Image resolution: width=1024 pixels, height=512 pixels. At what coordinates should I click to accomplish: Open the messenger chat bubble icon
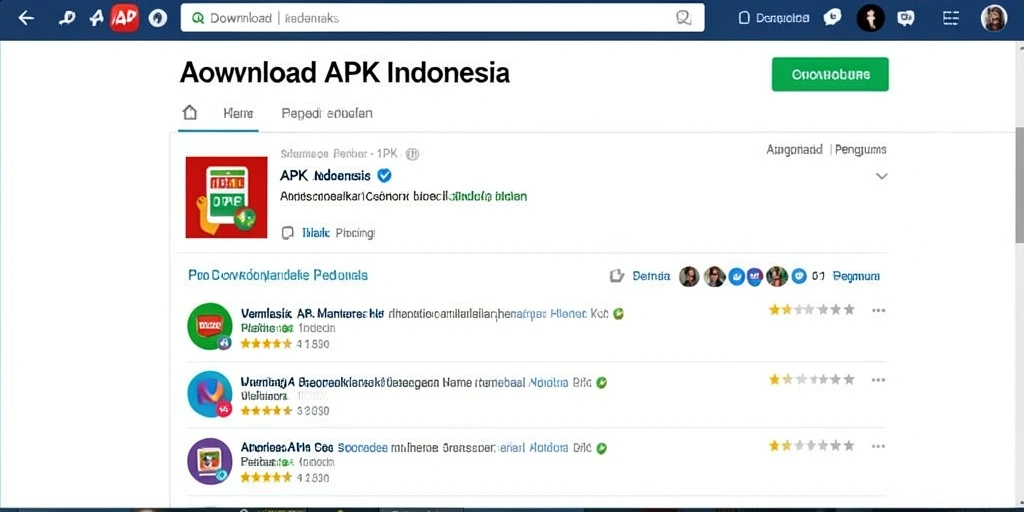click(x=832, y=18)
